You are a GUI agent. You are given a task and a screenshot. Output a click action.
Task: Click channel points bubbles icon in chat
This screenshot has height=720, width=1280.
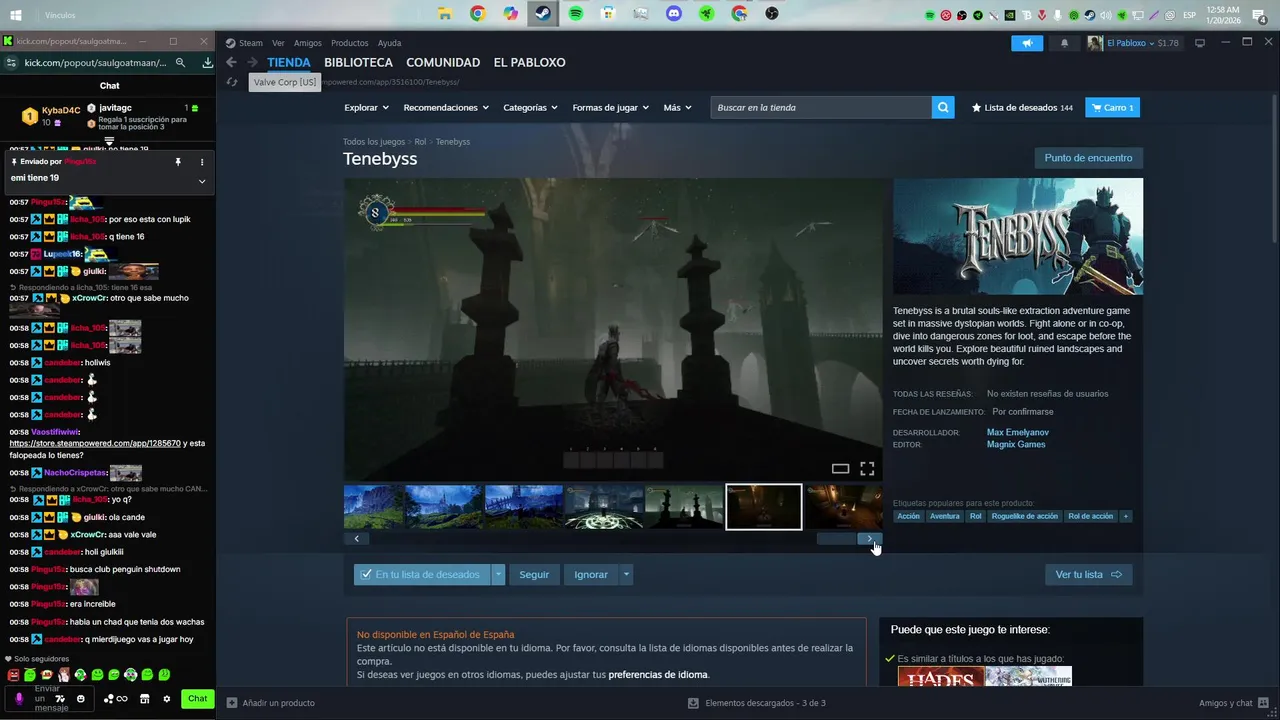click(108, 699)
